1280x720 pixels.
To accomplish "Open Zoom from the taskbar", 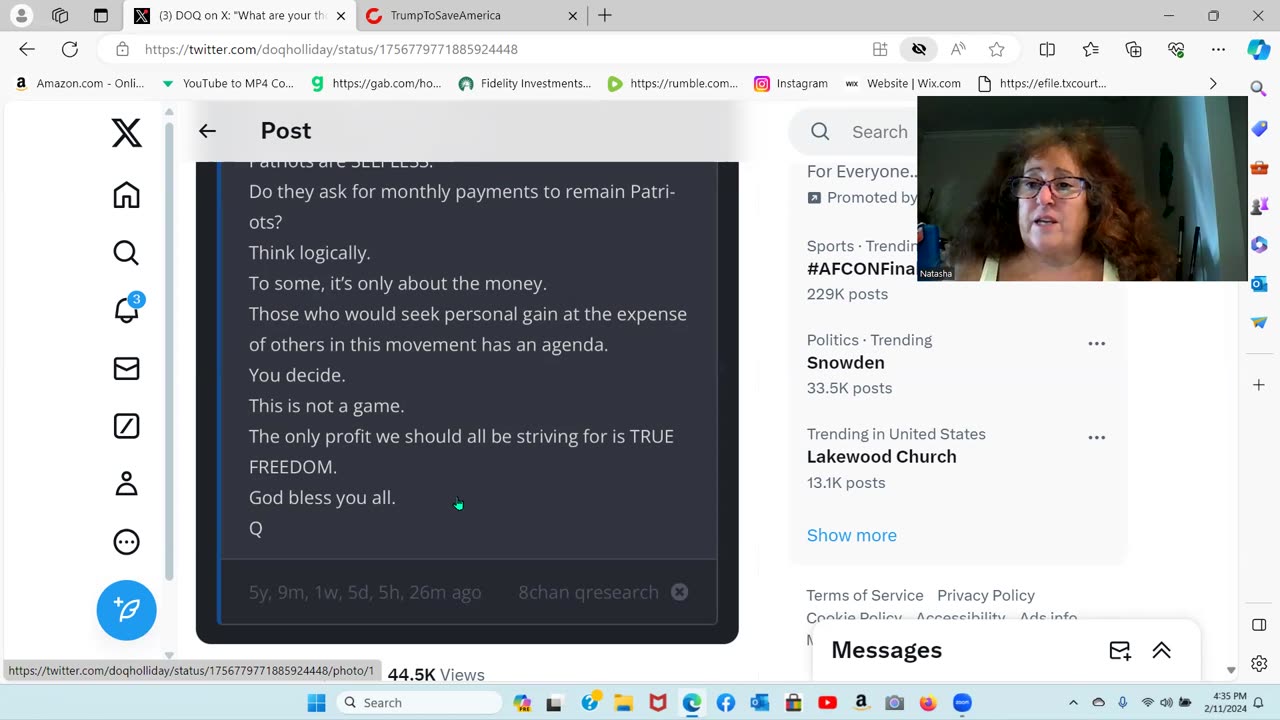I will tap(962, 703).
